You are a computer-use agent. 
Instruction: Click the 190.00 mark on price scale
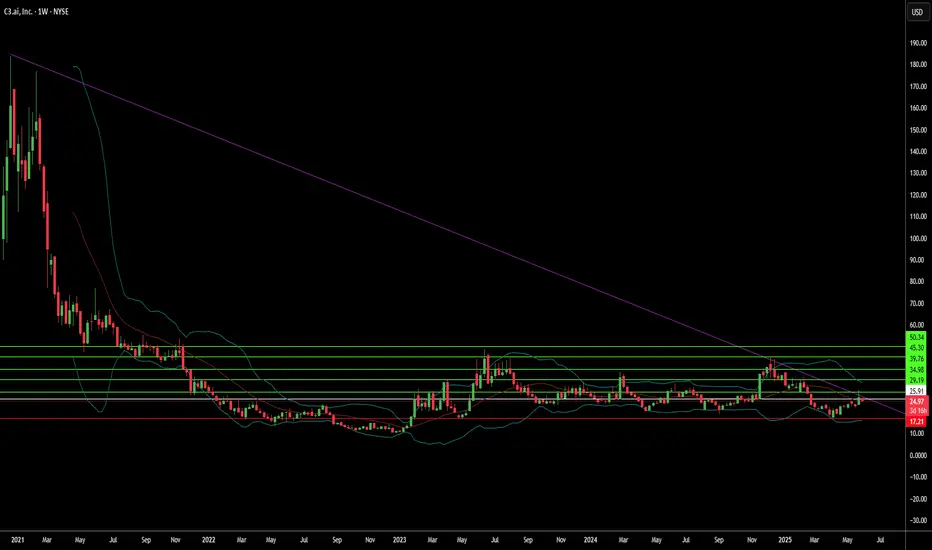click(x=918, y=43)
